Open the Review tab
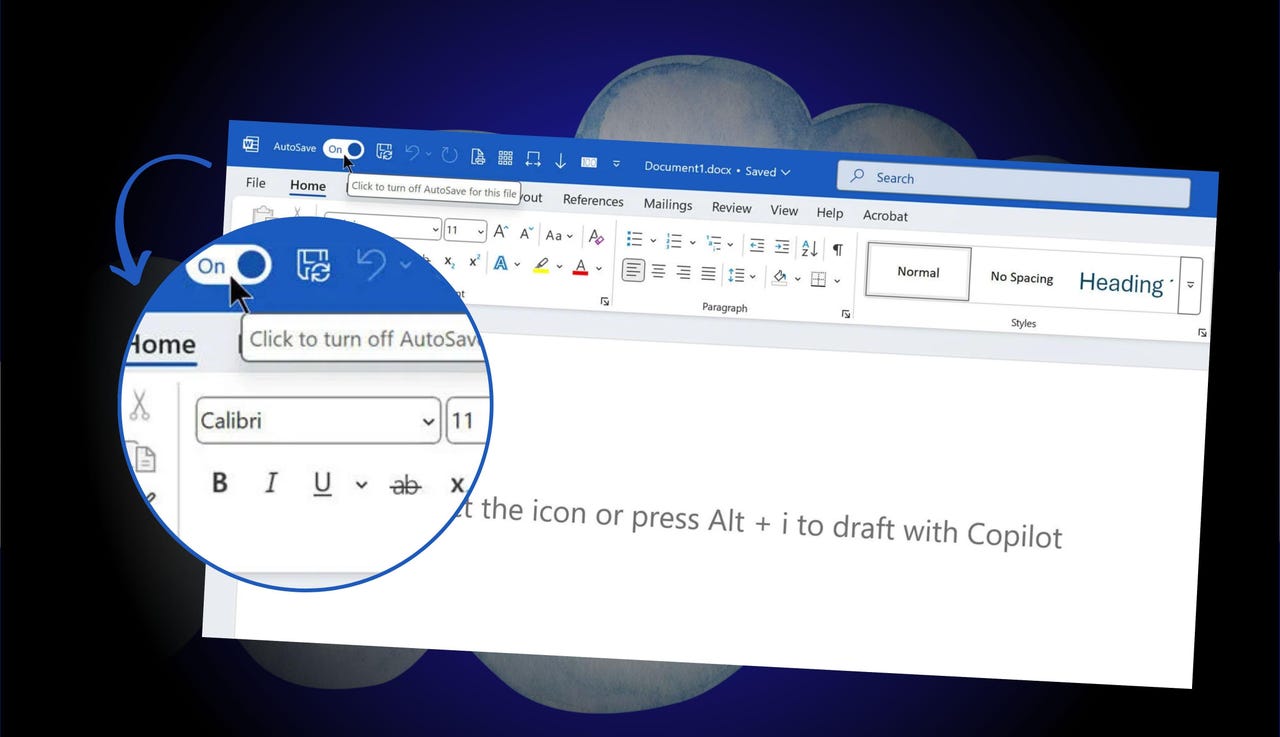The width and height of the screenshot is (1280, 737). (731, 207)
